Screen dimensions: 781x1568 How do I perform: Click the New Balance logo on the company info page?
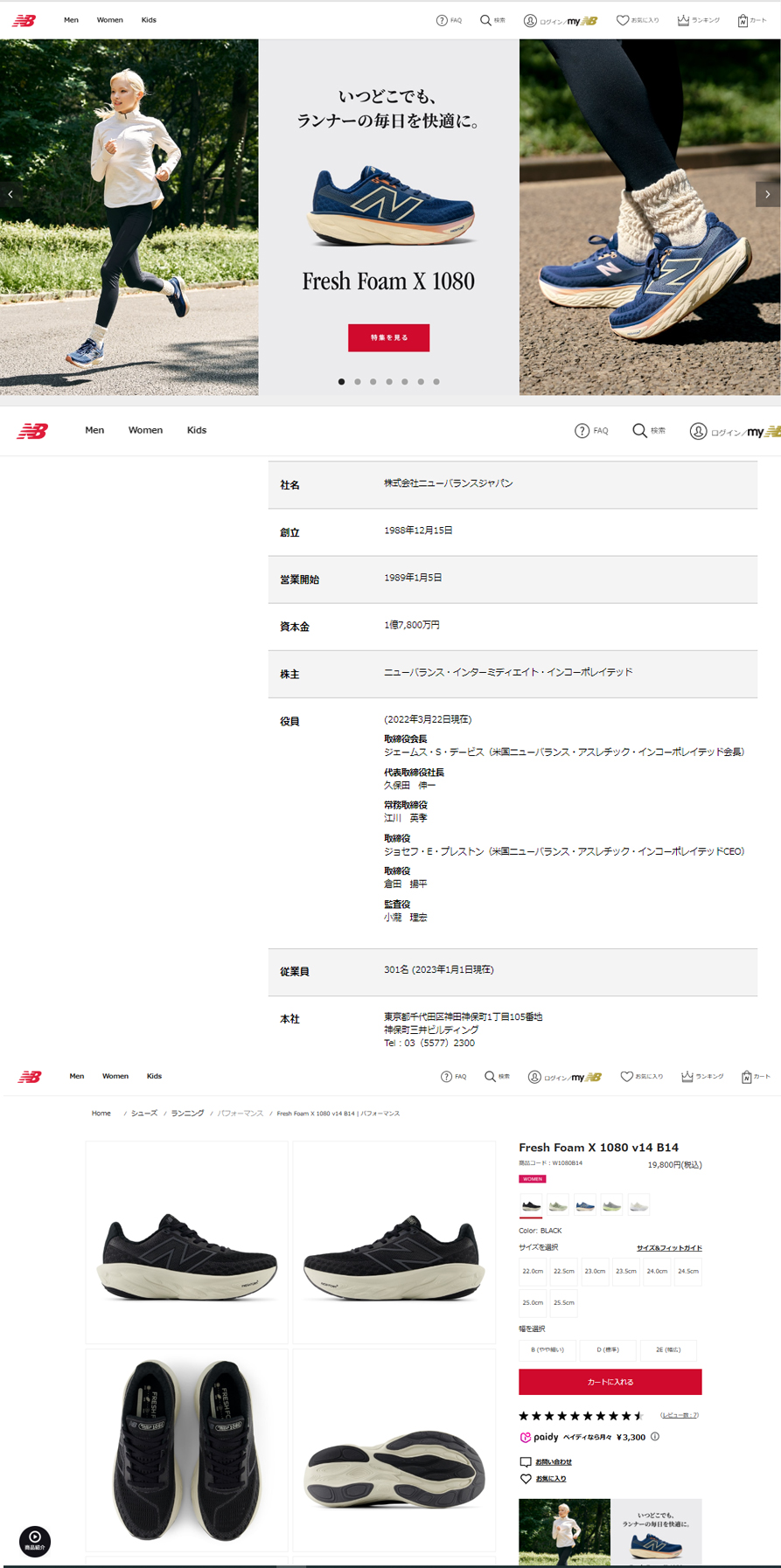tap(32, 431)
